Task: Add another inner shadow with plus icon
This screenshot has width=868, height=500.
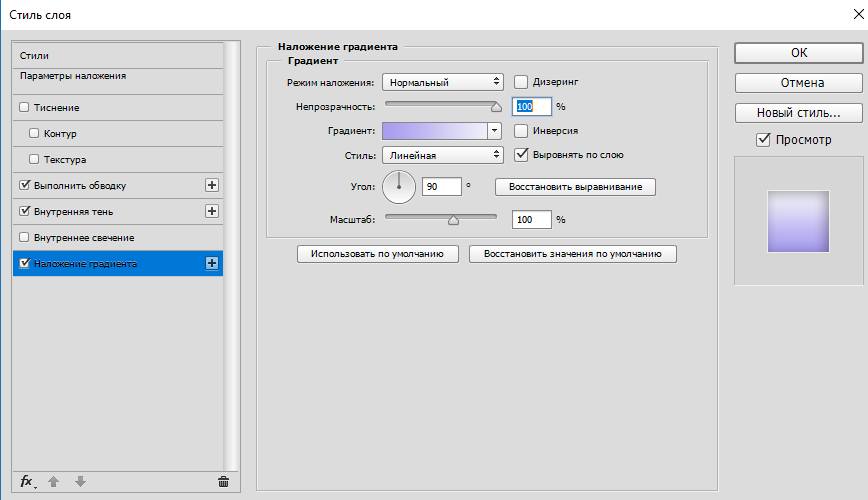Action: (211, 211)
